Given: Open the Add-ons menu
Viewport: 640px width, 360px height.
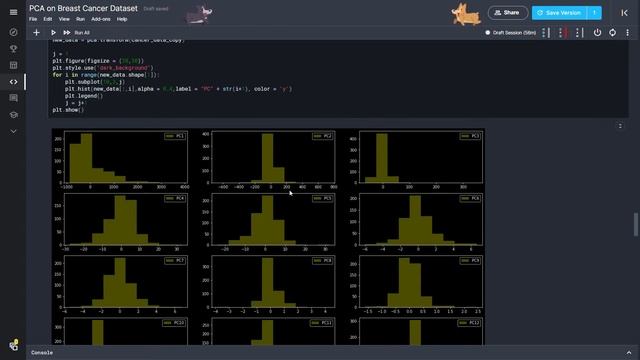Looking at the screenshot, I should 101,19.
